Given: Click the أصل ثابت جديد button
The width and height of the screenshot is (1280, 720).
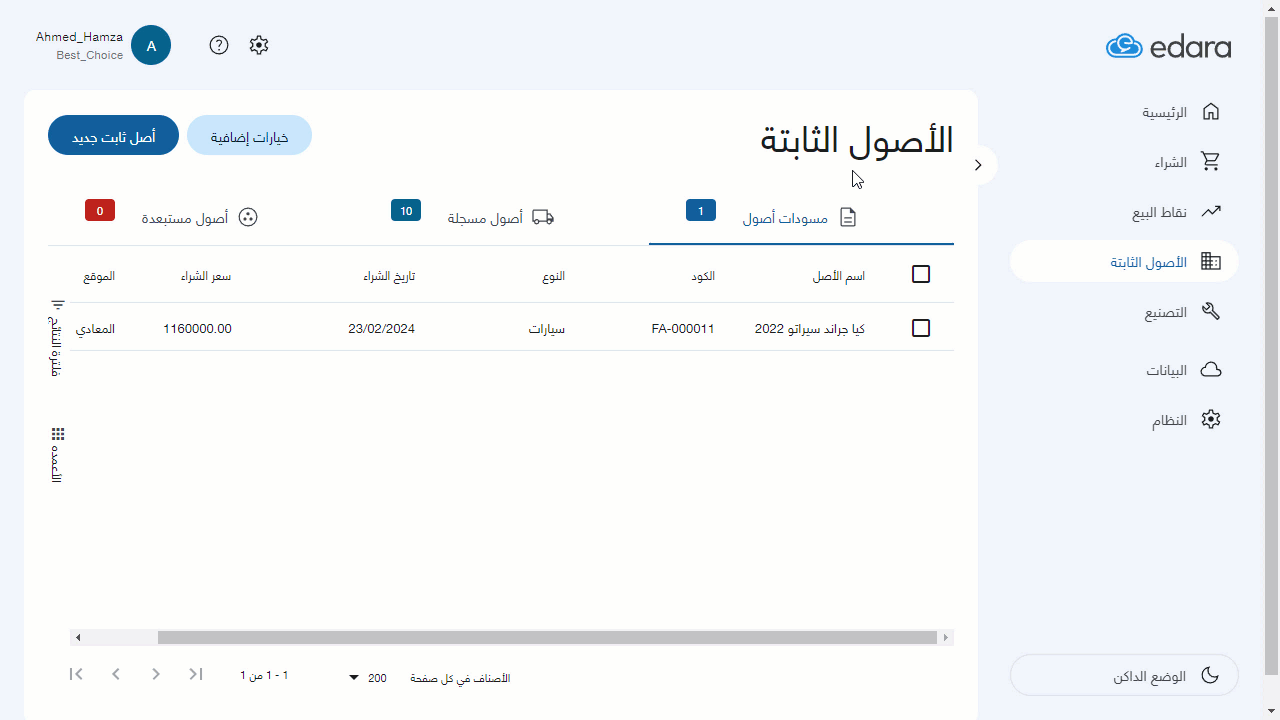Looking at the screenshot, I should click(x=113, y=136).
